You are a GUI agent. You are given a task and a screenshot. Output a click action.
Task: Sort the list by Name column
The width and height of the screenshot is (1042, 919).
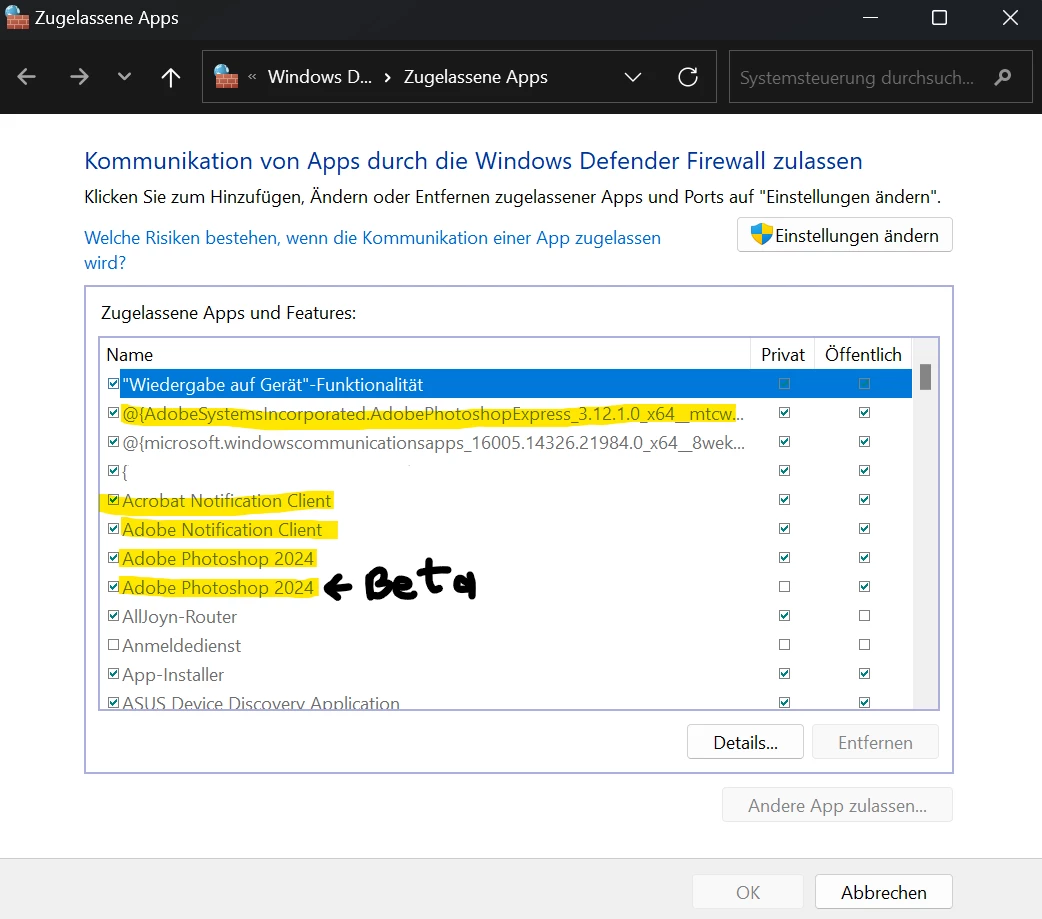pos(425,354)
